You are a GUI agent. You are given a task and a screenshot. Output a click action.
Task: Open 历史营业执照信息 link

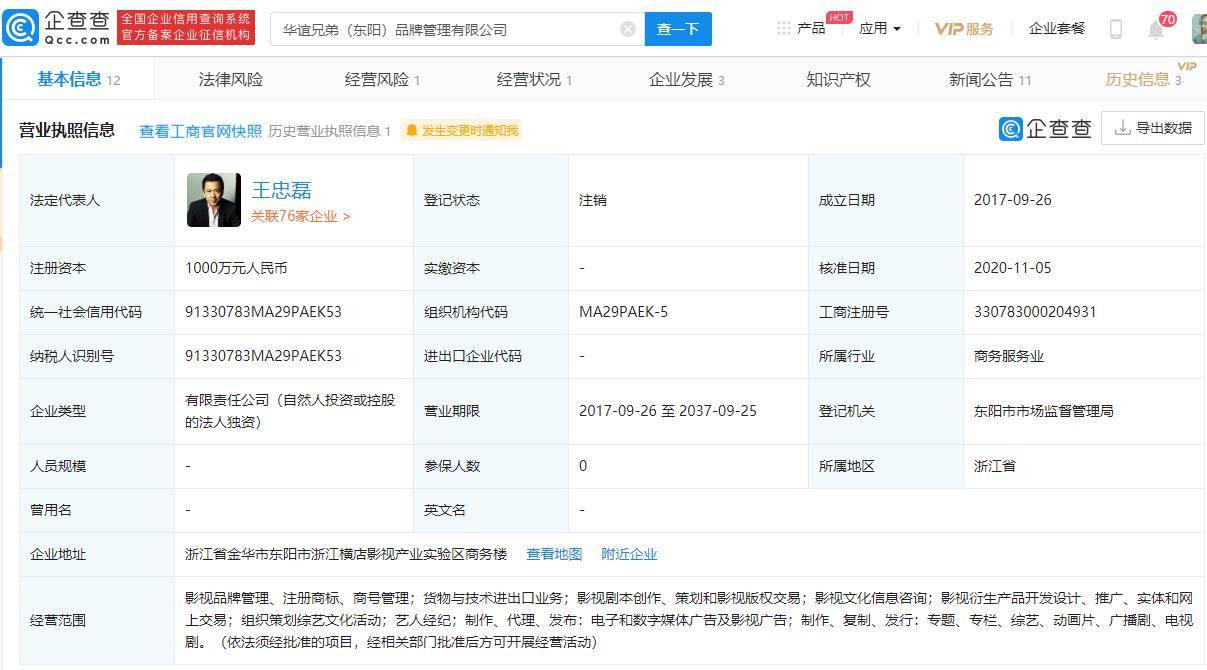pos(329,130)
